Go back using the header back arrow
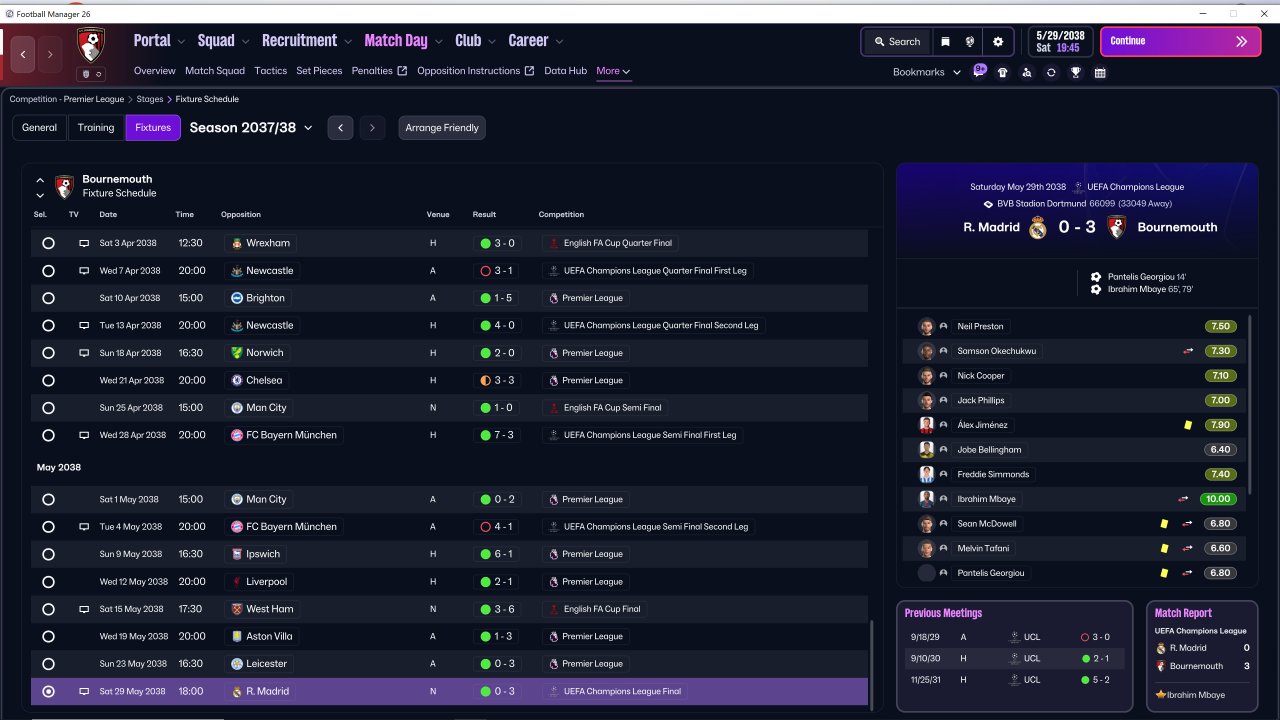The width and height of the screenshot is (1280, 720). [23, 54]
